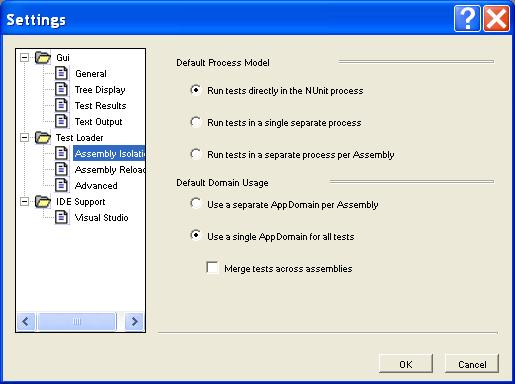The image size is (515, 384).
Task: Click the Visual Studio page icon
Action: tap(61, 217)
